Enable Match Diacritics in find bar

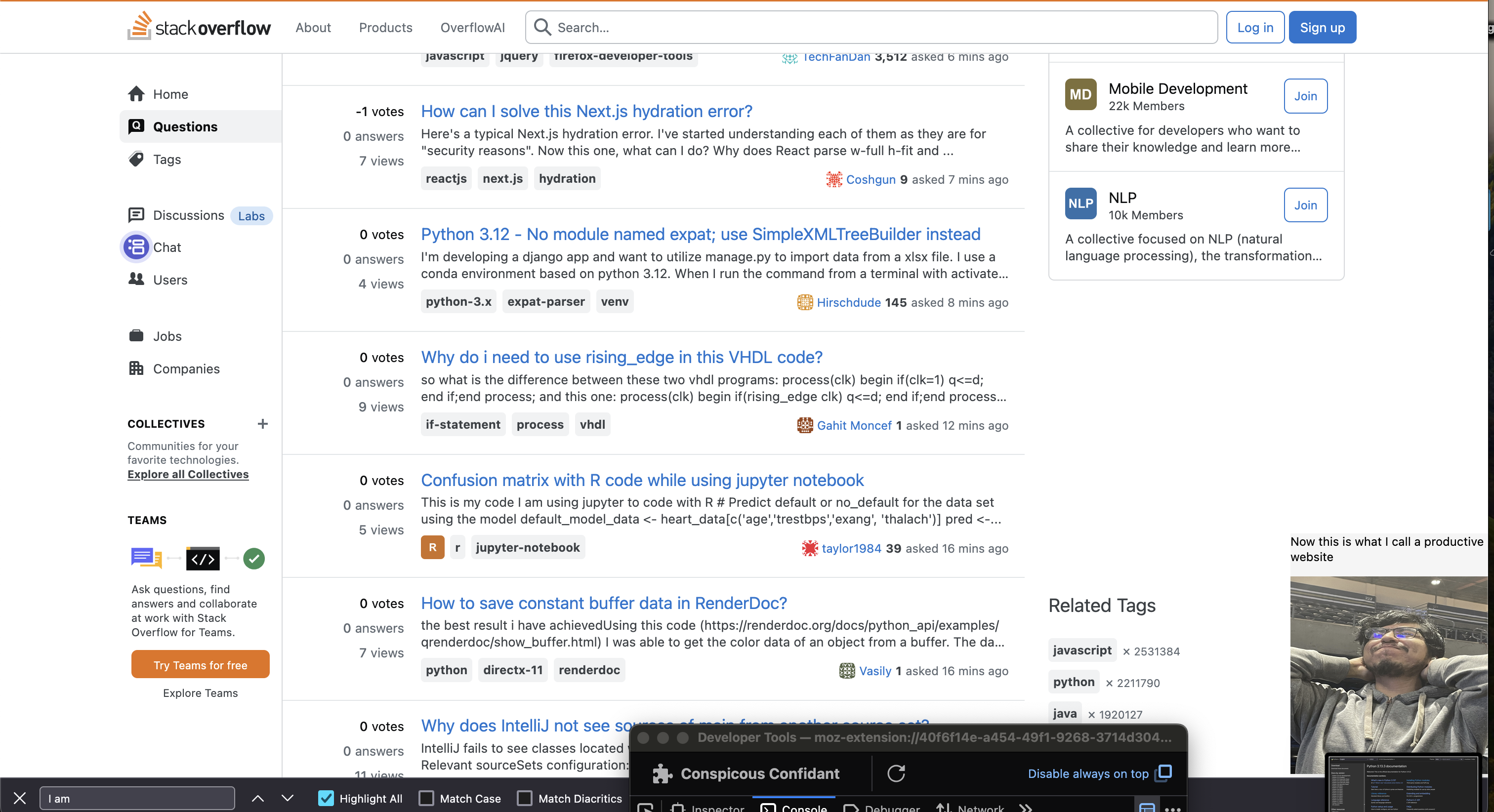coord(524,798)
